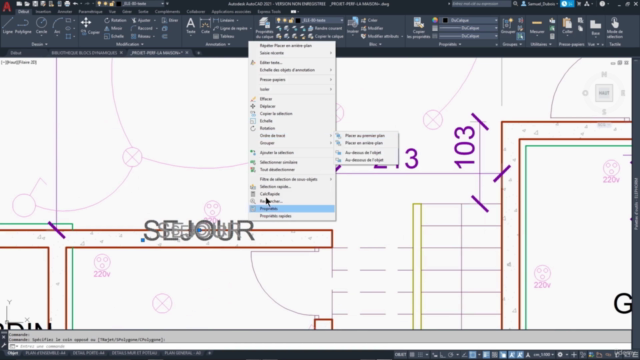Click Créer block button
Image resolution: width=640 pixels, height=360 pixels.
(369, 20)
